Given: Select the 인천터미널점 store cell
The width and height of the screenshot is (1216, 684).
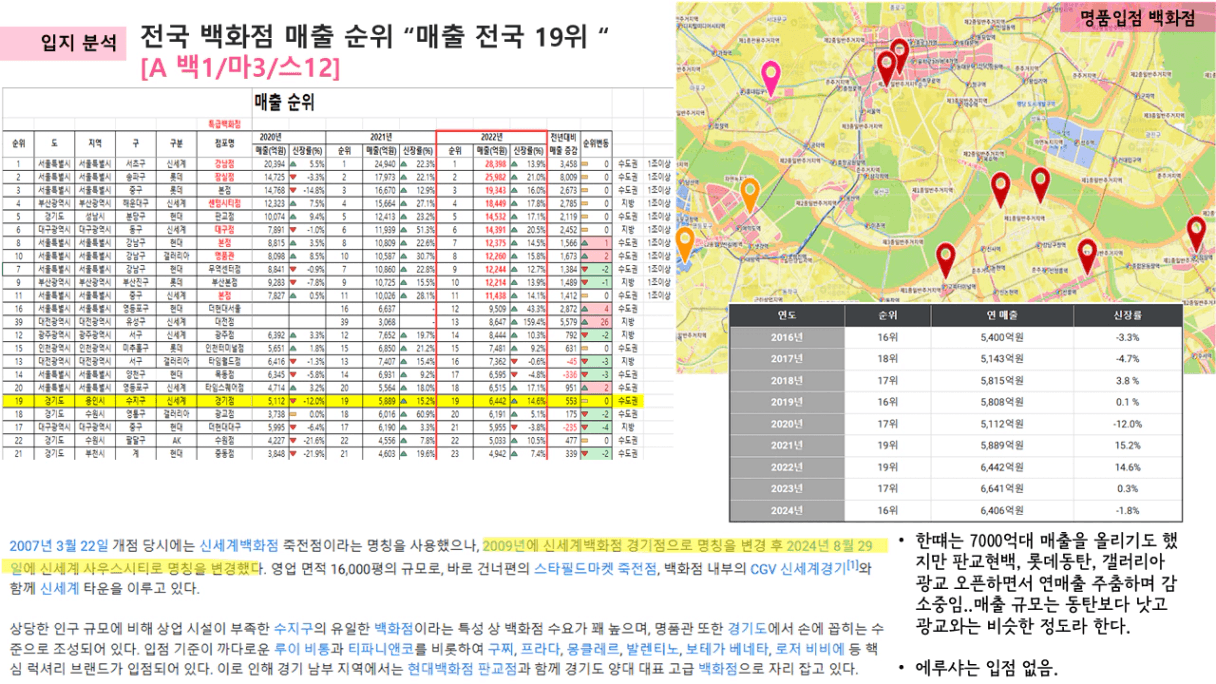Looking at the screenshot, I should pyautogui.click(x=225, y=348).
